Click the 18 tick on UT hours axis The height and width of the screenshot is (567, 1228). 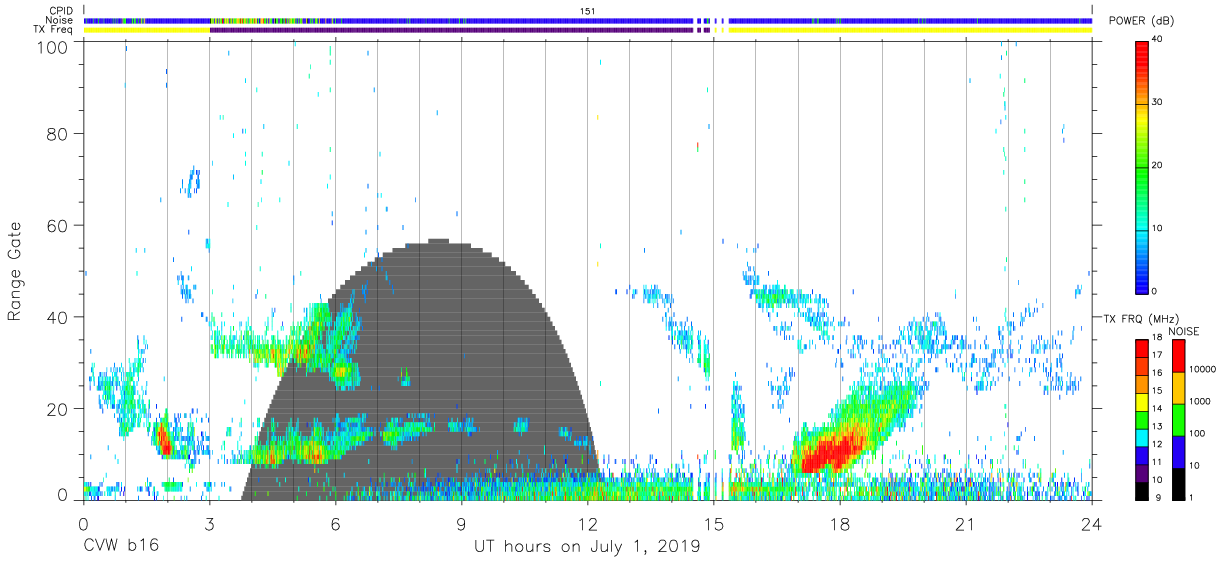839,523
